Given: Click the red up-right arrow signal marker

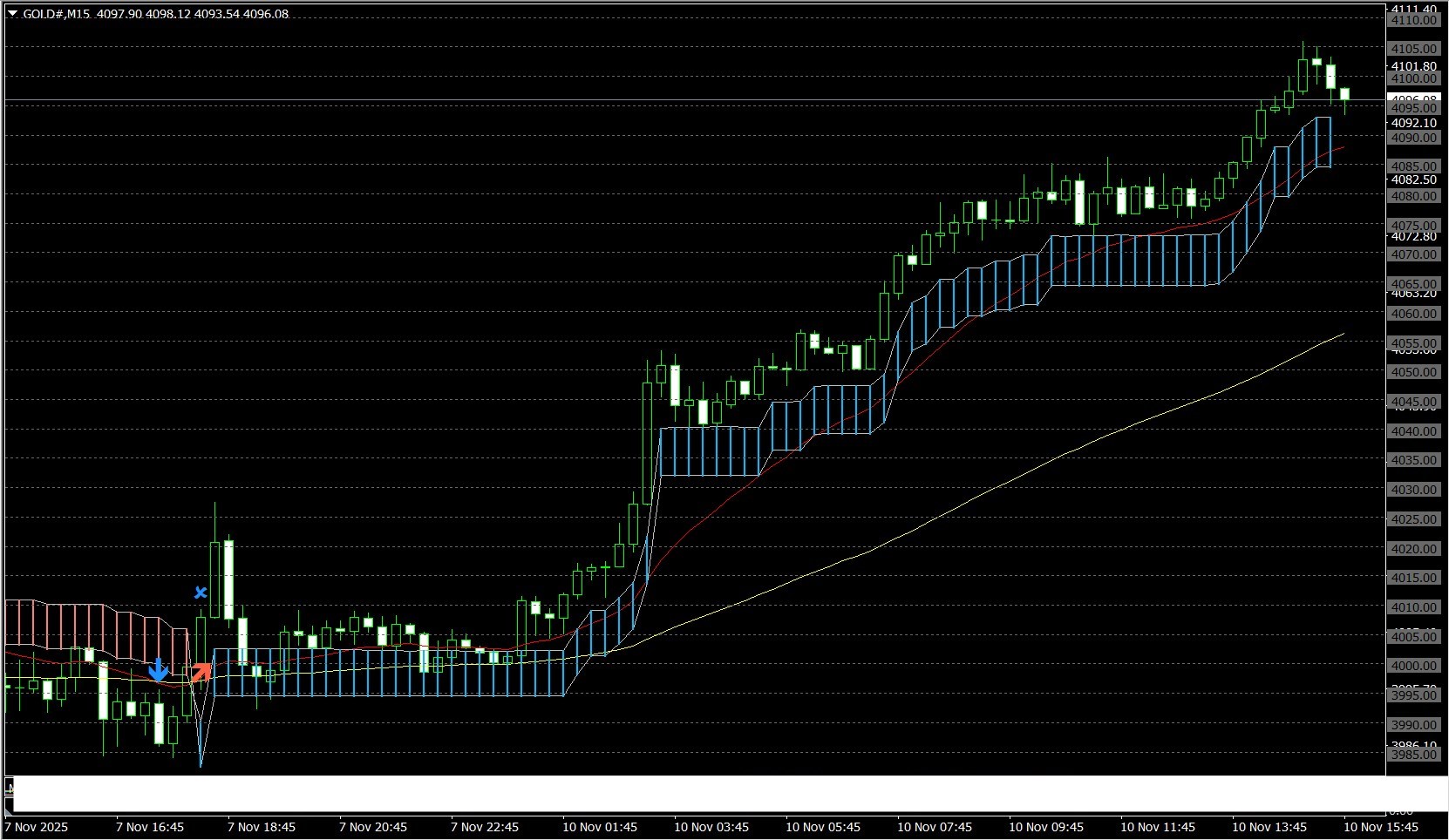Looking at the screenshot, I should point(201,672).
